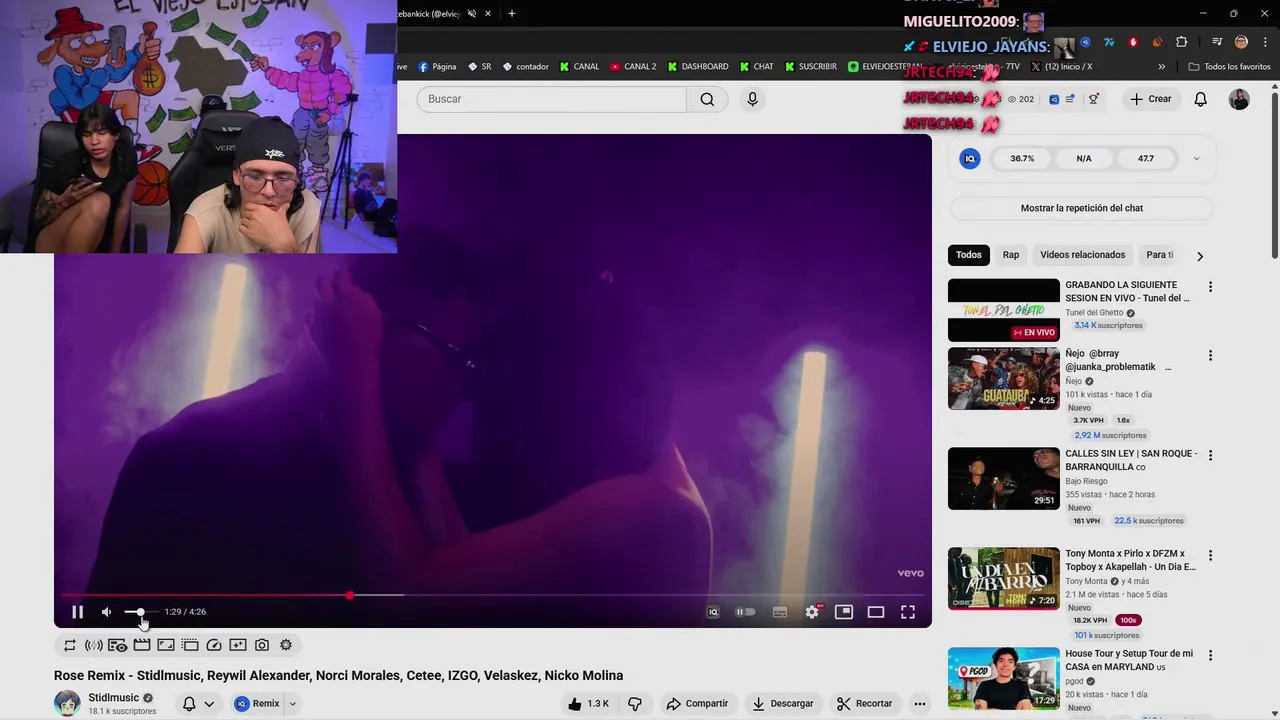This screenshot has height=720, width=1280.
Task: Pause the Rose Remix video
Action: 77,612
